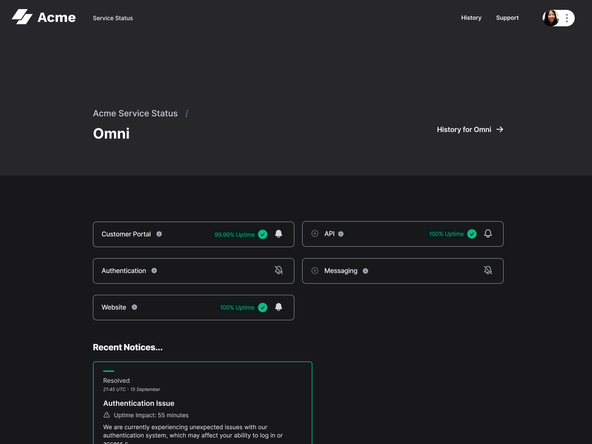
Task: Select the Authentication component label
Action: tap(123, 271)
